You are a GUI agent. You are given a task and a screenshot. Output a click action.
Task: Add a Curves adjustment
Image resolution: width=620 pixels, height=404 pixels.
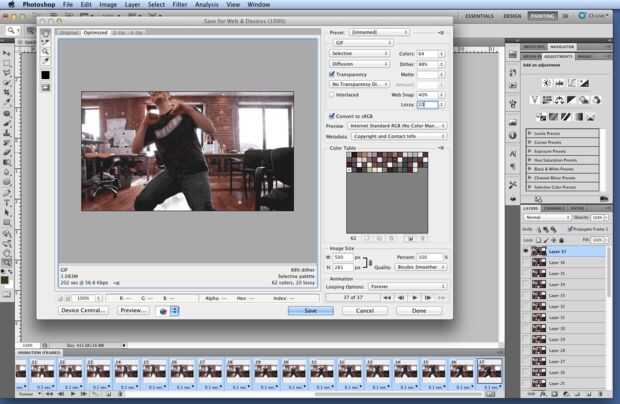[x=572, y=83]
